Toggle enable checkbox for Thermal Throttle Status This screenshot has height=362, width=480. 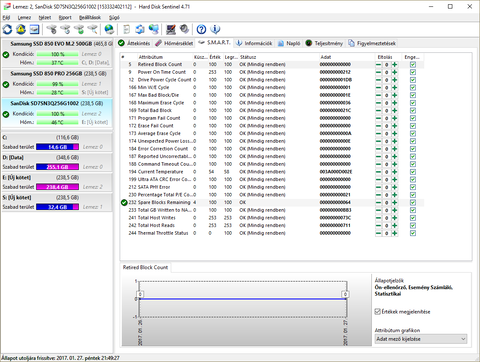[413, 233]
